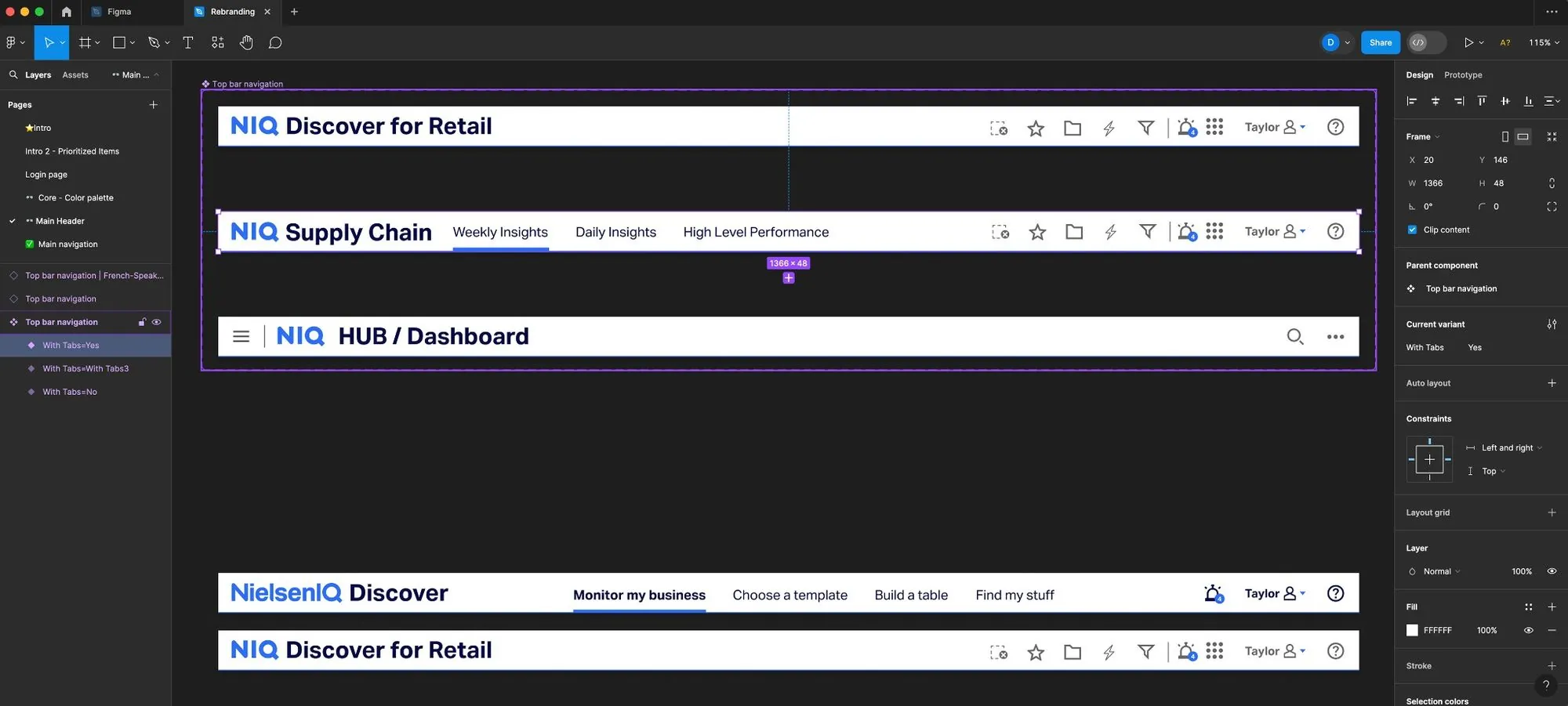This screenshot has width=1568, height=706.
Task: Align vertical centers icon
Action: pyautogui.click(x=1504, y=100)
